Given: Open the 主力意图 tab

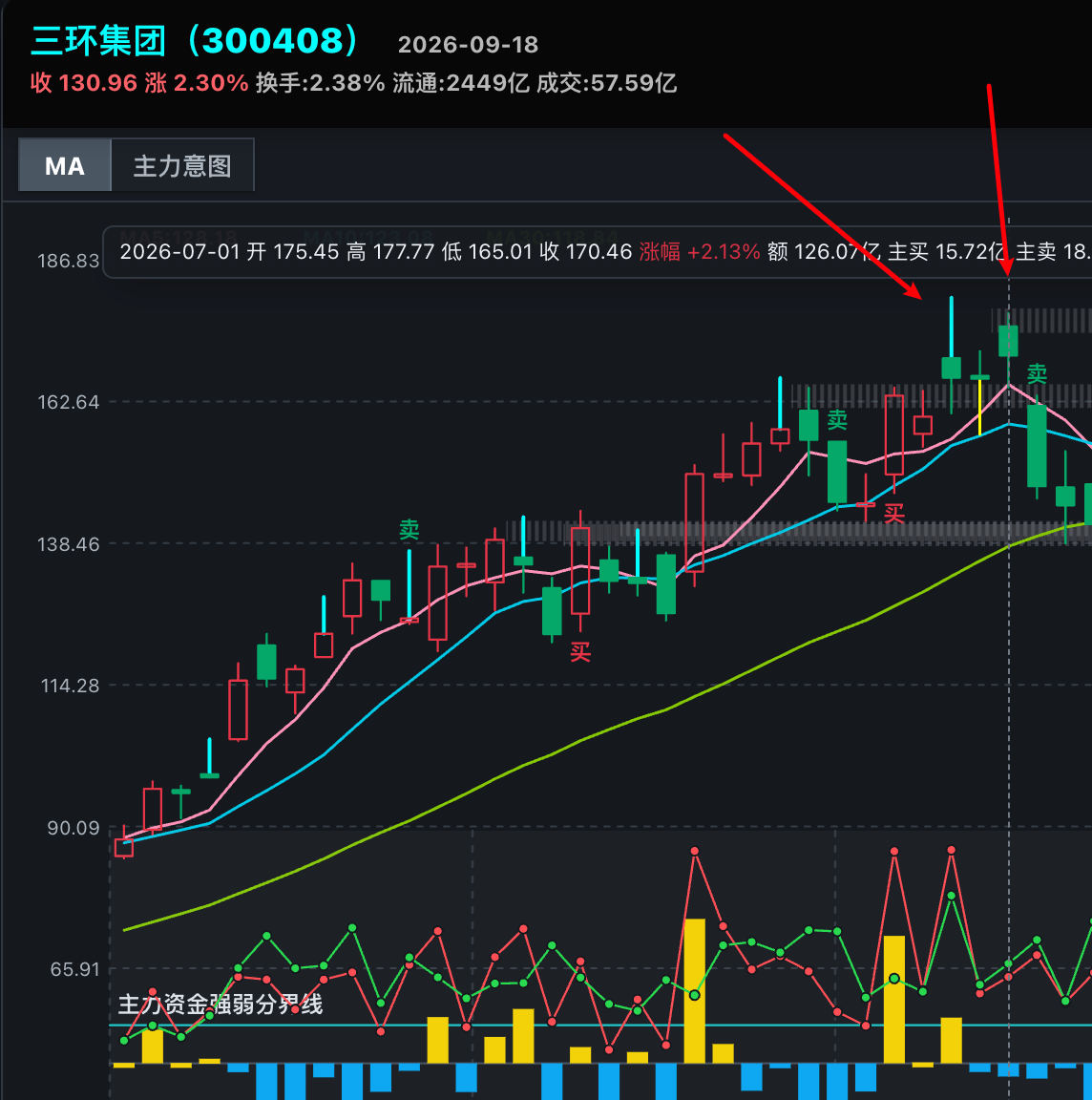Looking at the screenshot, I should click(x=182, y=165).
